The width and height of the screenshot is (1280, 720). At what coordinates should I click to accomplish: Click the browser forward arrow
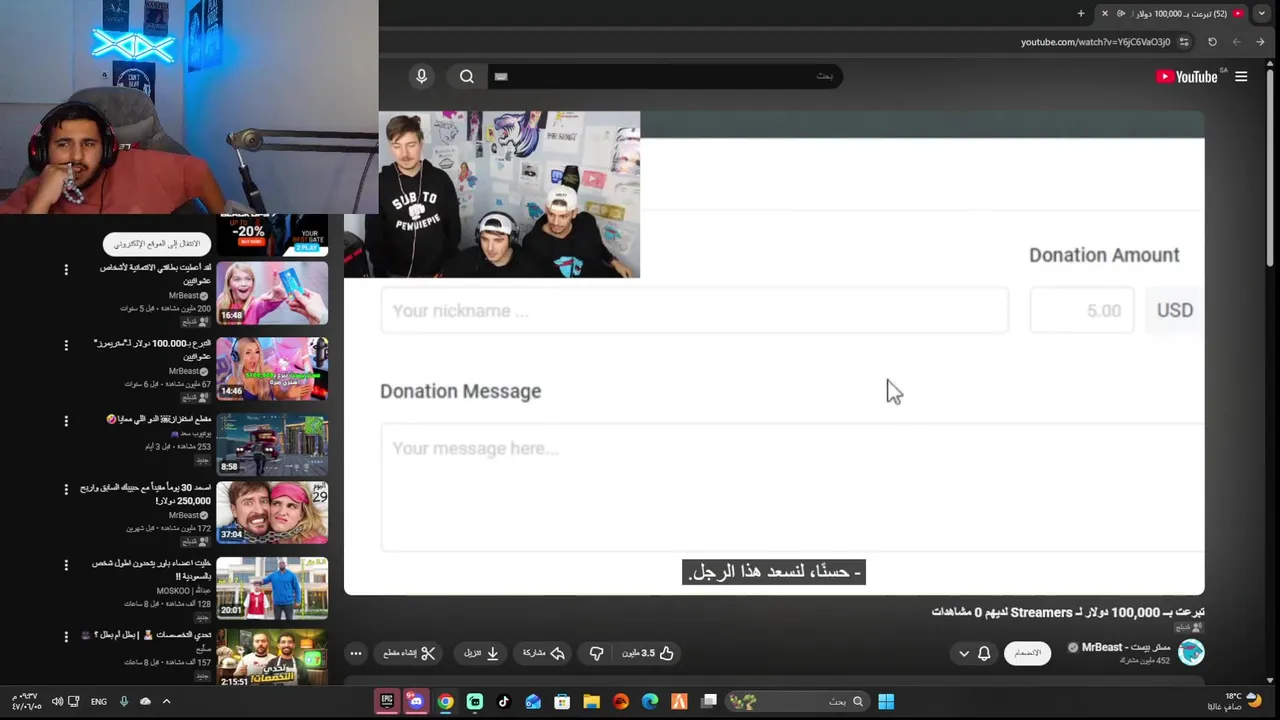(x=1236, y=42)
